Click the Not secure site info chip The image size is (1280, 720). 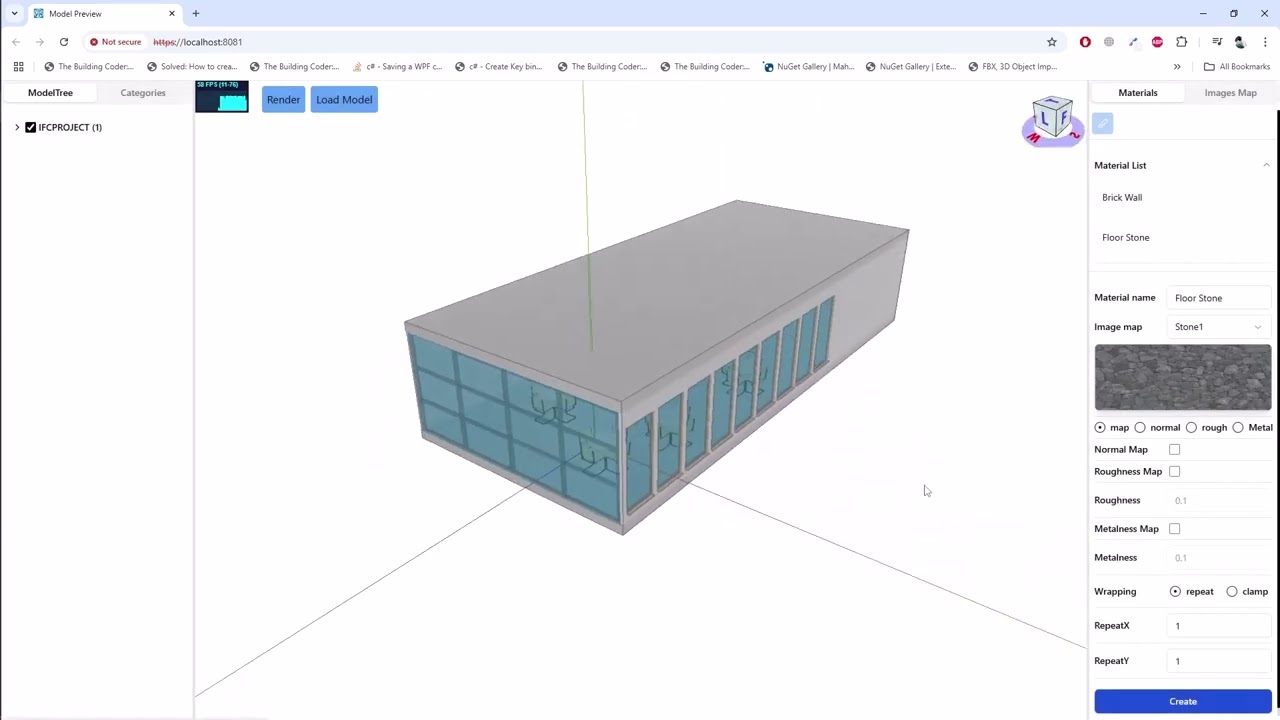(x=115, y=42)
